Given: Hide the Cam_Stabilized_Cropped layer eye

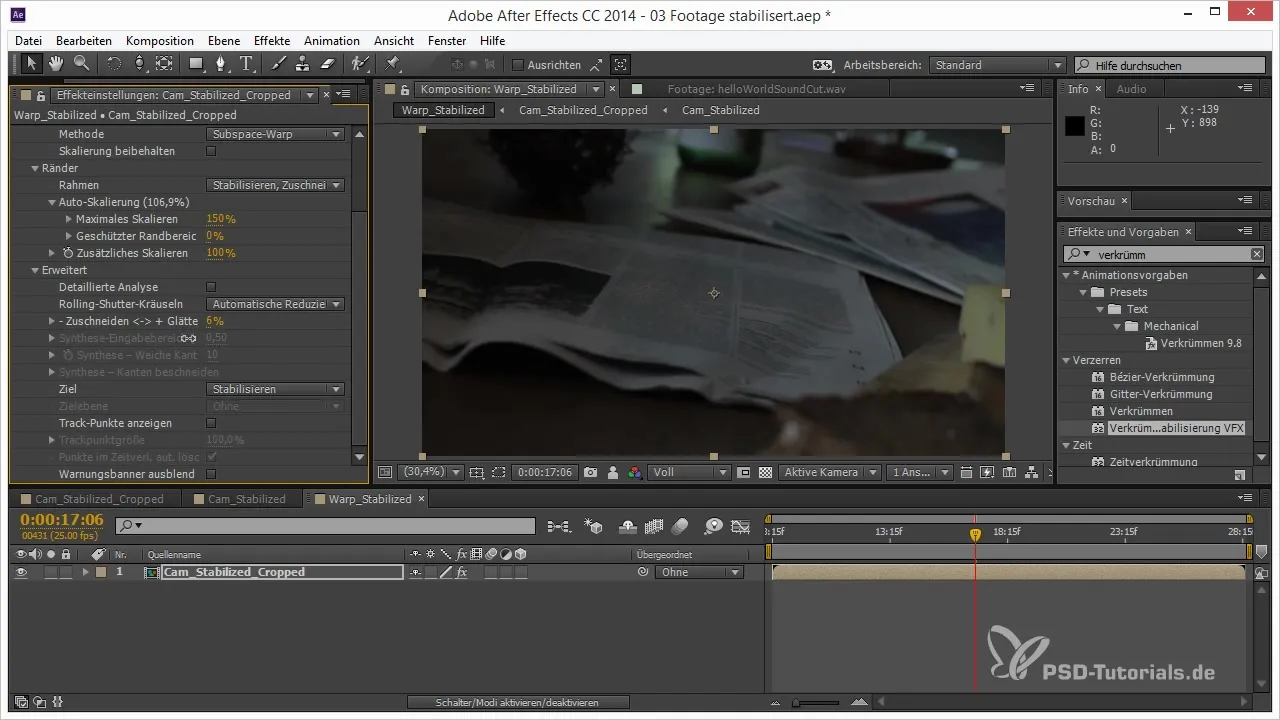Looking at the screenshot, I should (x=22, y=572).
